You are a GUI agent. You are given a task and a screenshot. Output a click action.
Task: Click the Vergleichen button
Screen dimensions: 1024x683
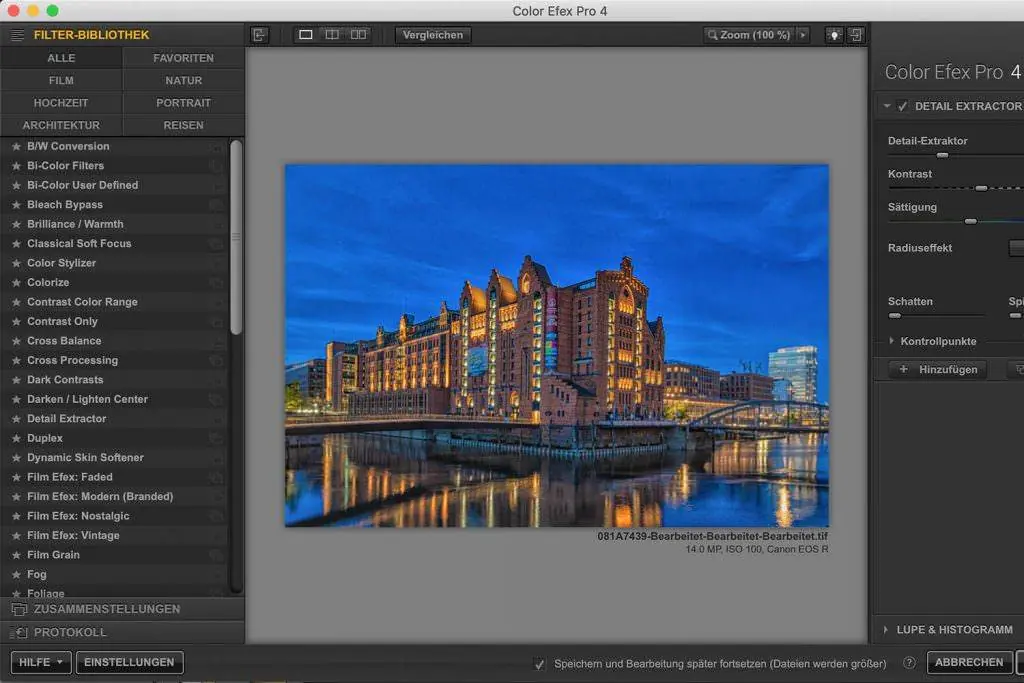click(x=433, y=35)
